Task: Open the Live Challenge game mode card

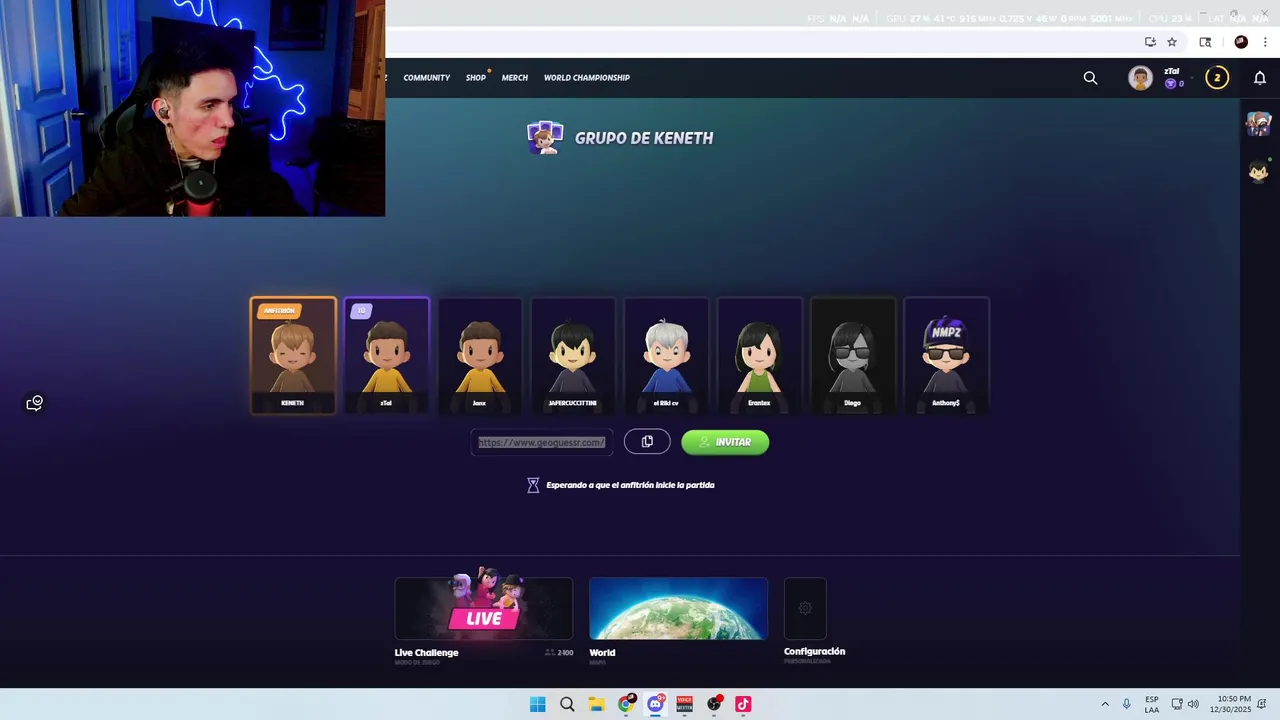Action: click(484, 608)
